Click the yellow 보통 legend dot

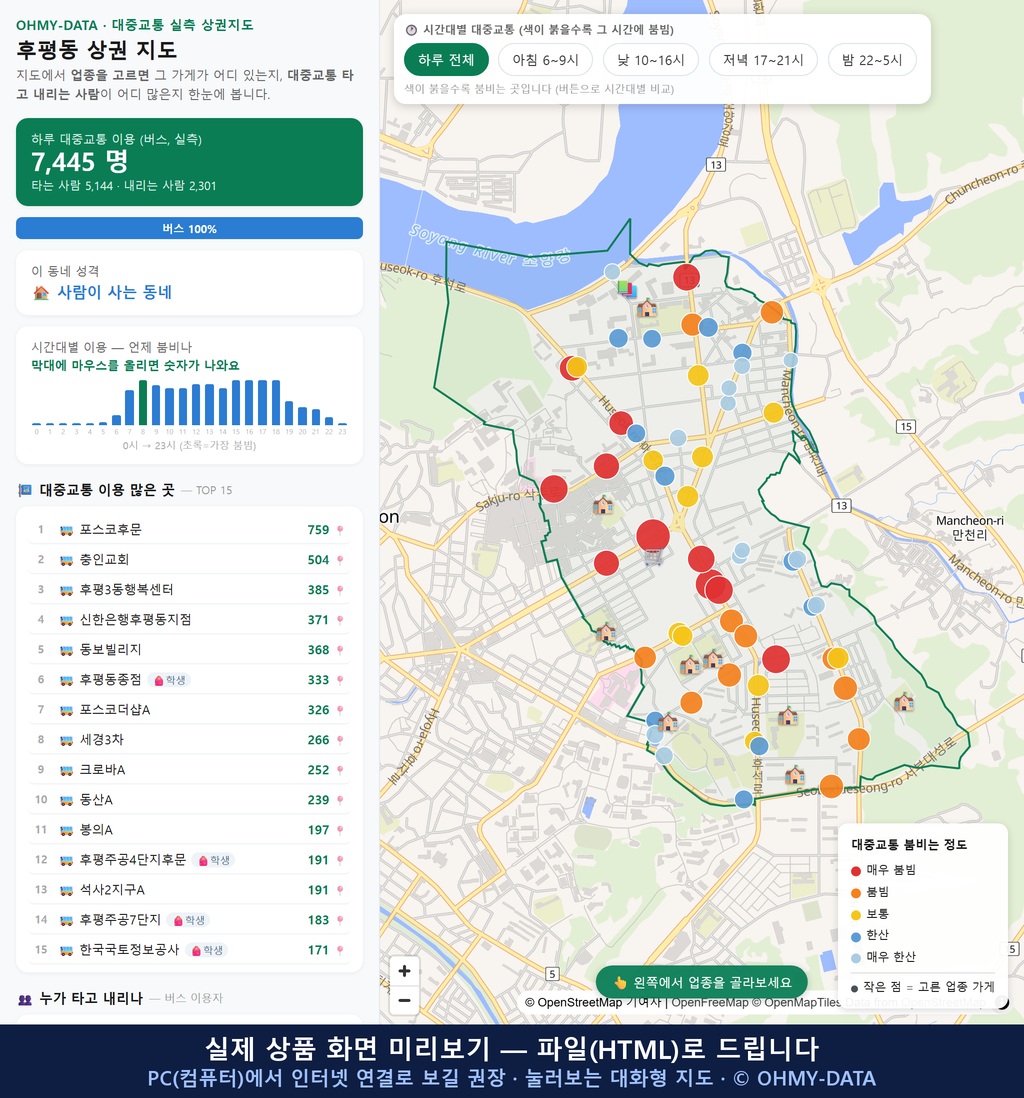[856, 915]
